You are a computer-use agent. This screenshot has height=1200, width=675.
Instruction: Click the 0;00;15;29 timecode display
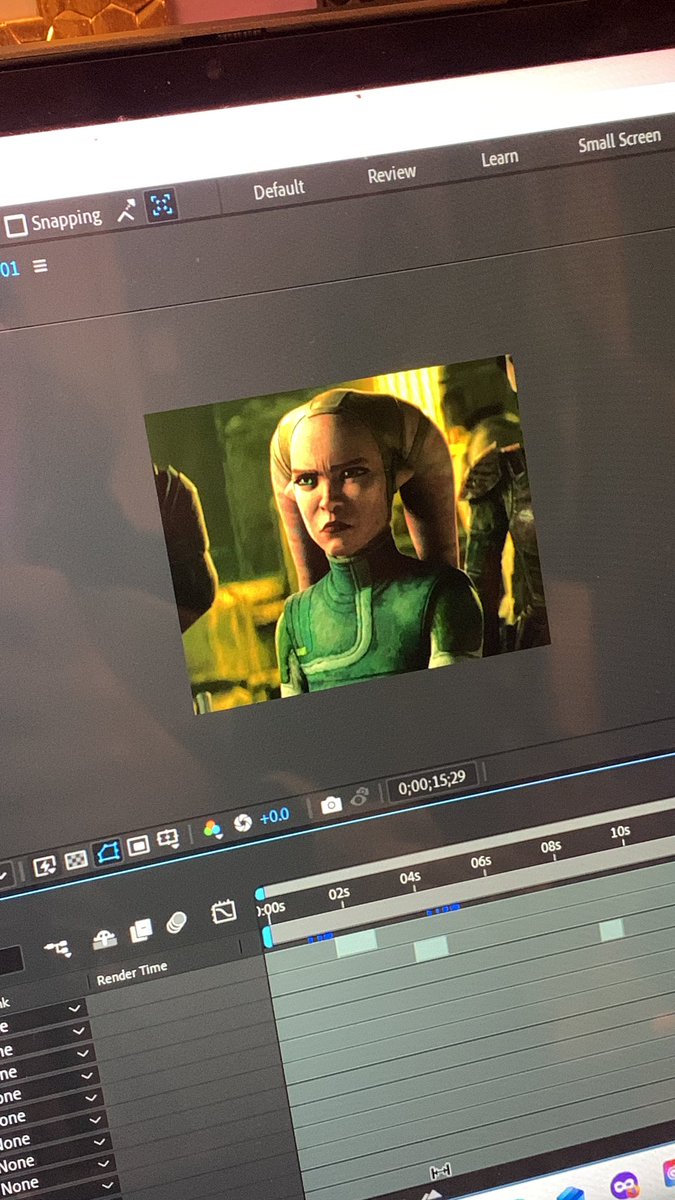(x=432, y=782)
